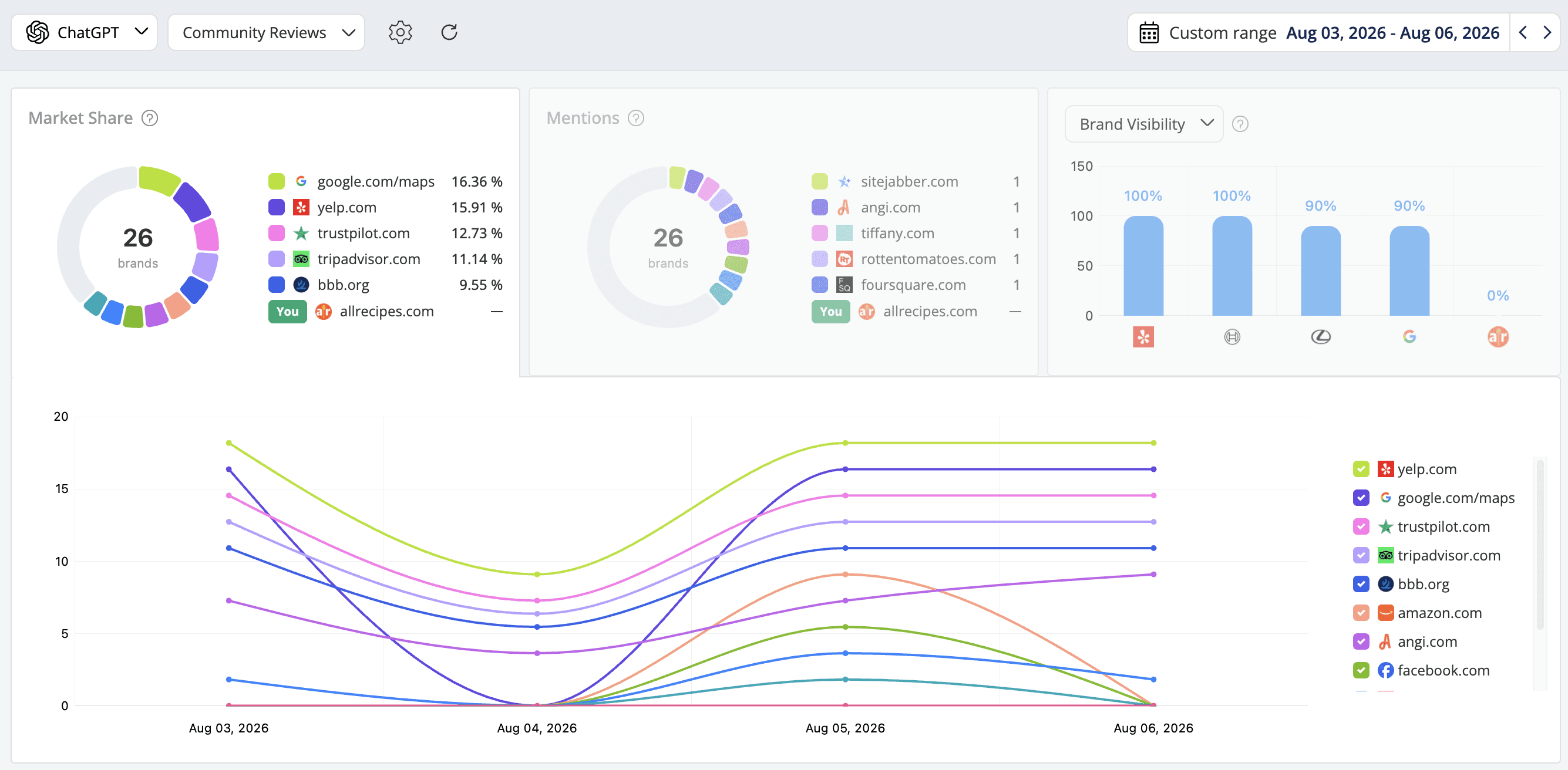Toggle the google.com/maps series checkbox
This screenshot has width=1568, height=770.
tap(1361, 498)
